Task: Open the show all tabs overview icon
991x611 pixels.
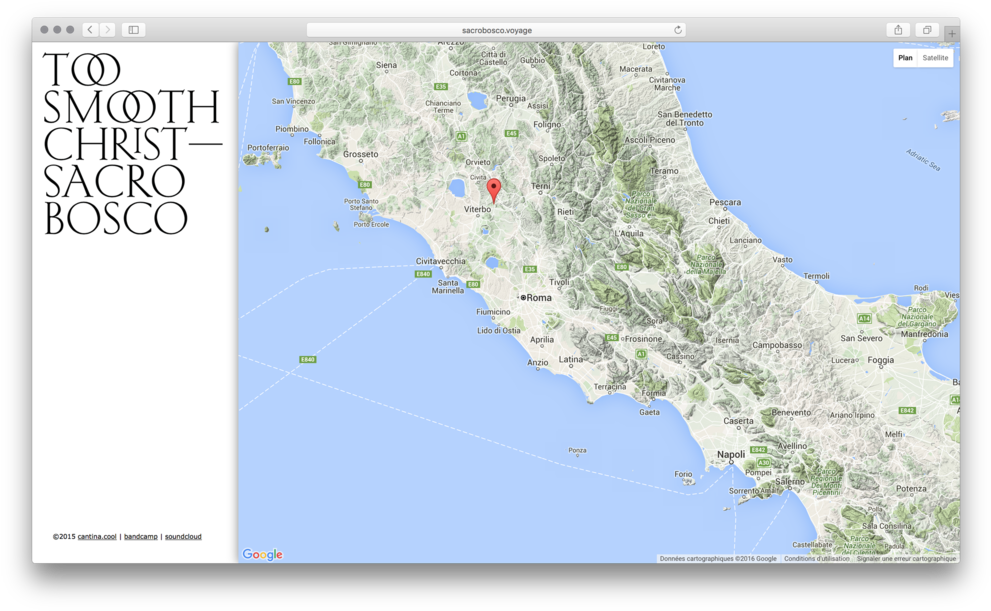Action: click(x=925, y=30)
